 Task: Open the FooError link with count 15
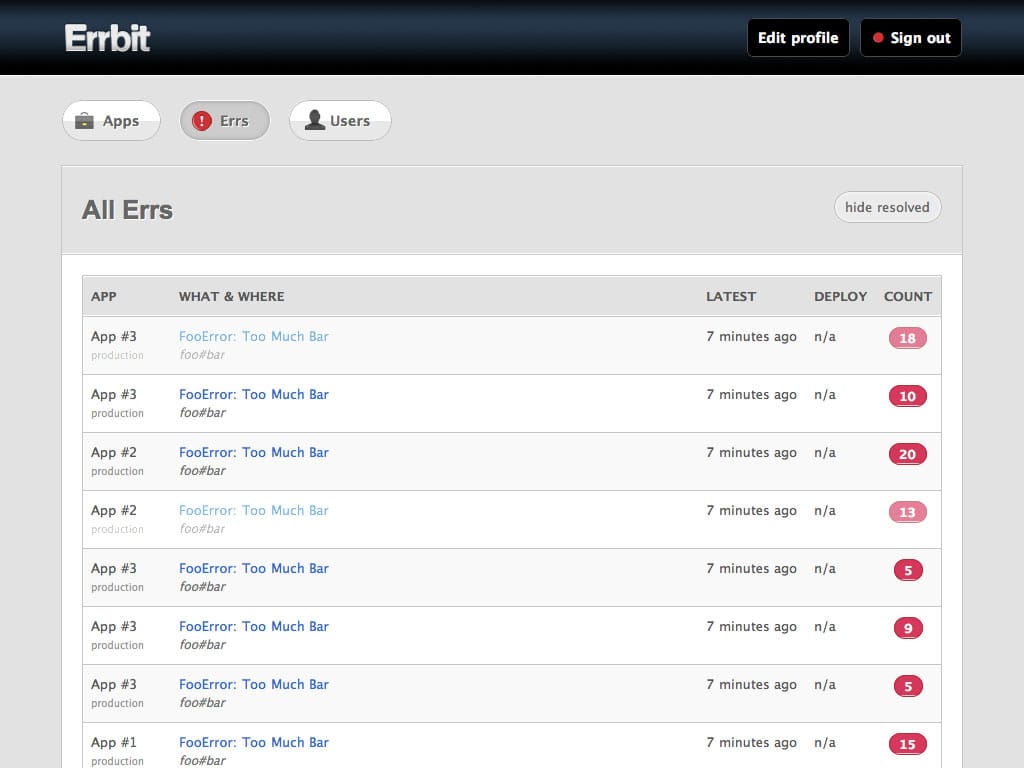tap(254, 742)
